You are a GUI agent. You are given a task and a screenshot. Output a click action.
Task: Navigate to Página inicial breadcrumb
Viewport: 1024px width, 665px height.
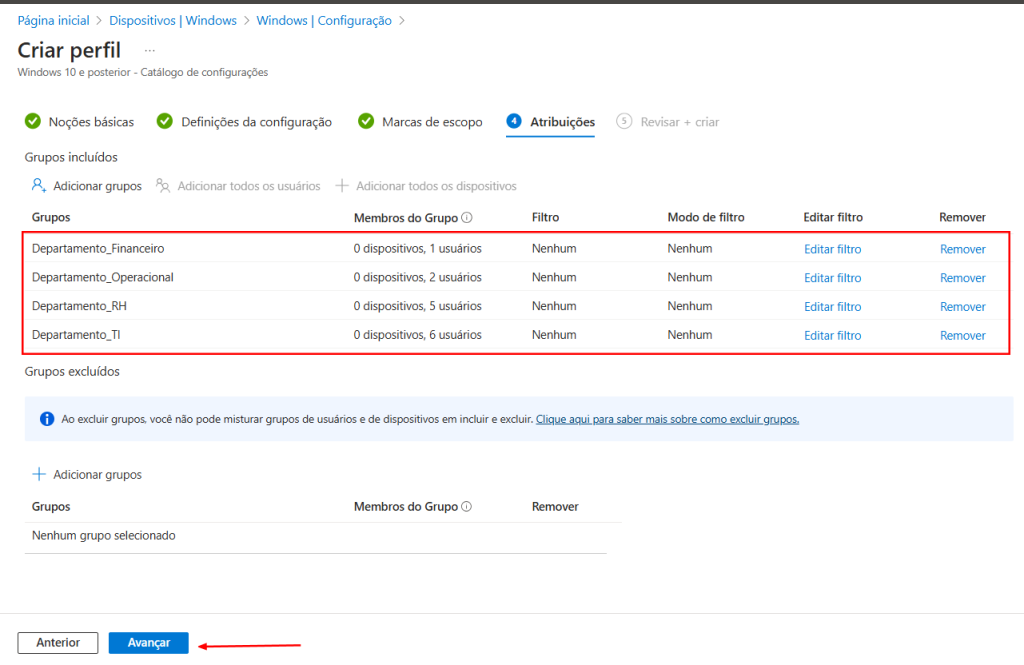point(53,19)
